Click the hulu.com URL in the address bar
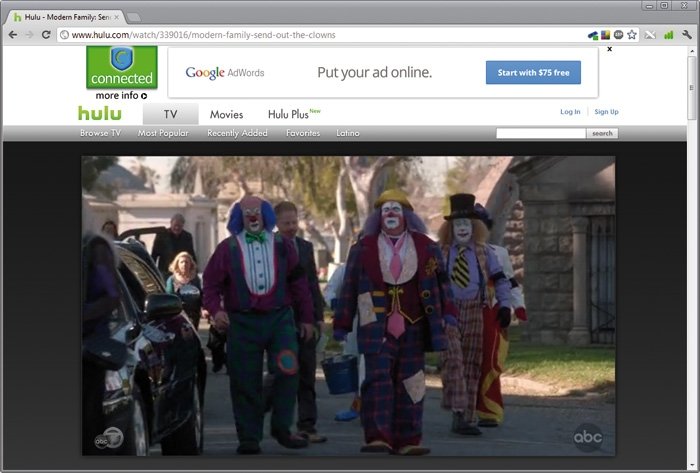Viewport: 700px width, 473px height. pos(203,35)
